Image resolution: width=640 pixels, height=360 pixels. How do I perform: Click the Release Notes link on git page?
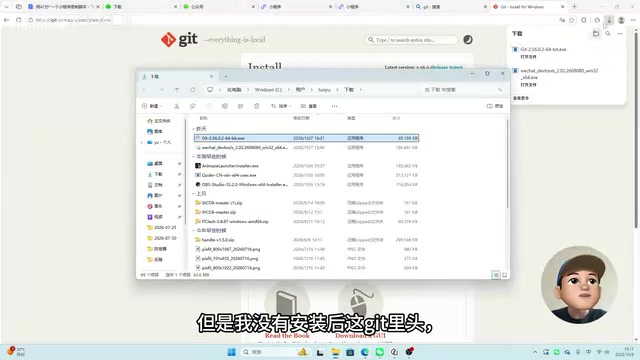447,67
